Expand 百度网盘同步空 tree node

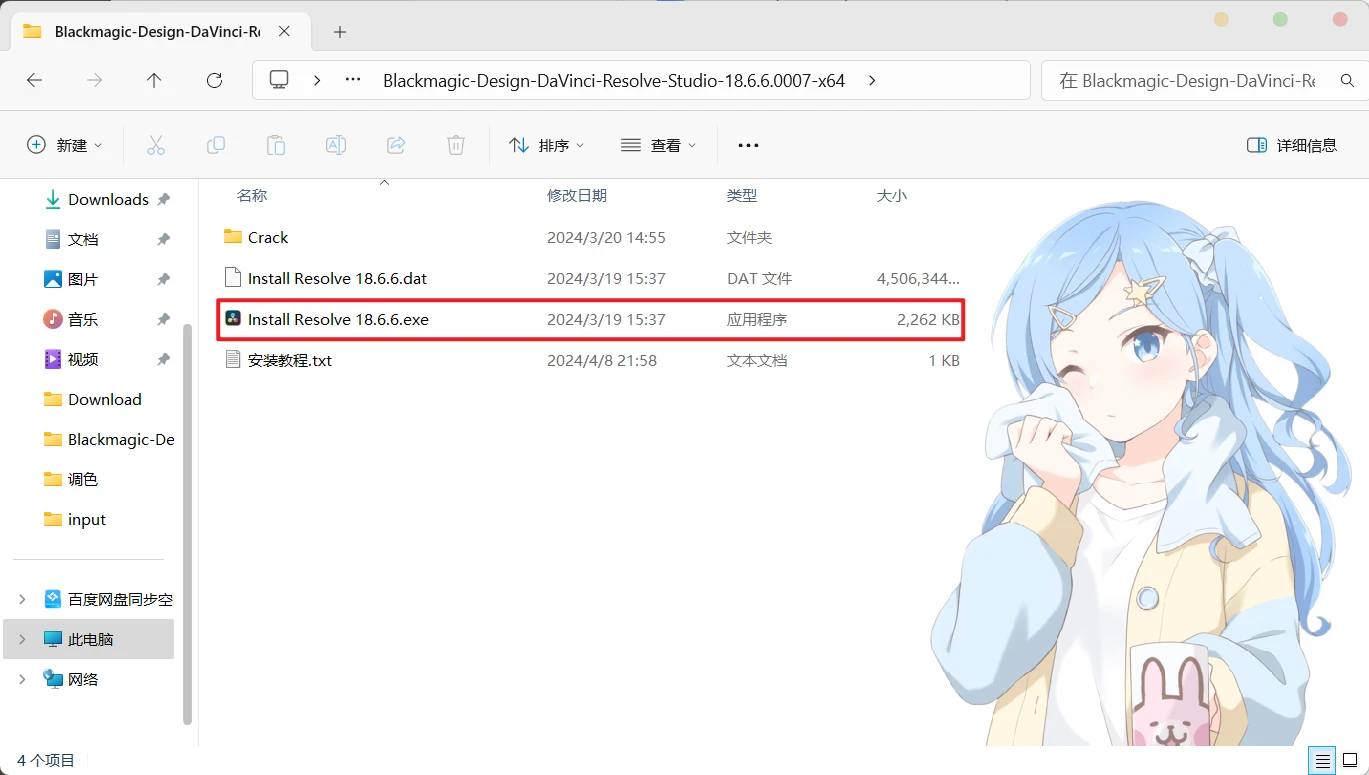click(22, 599)
